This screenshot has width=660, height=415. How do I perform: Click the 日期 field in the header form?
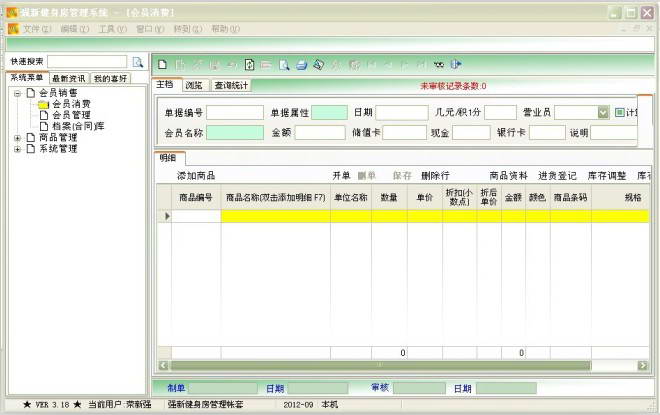tap(402, 112)
